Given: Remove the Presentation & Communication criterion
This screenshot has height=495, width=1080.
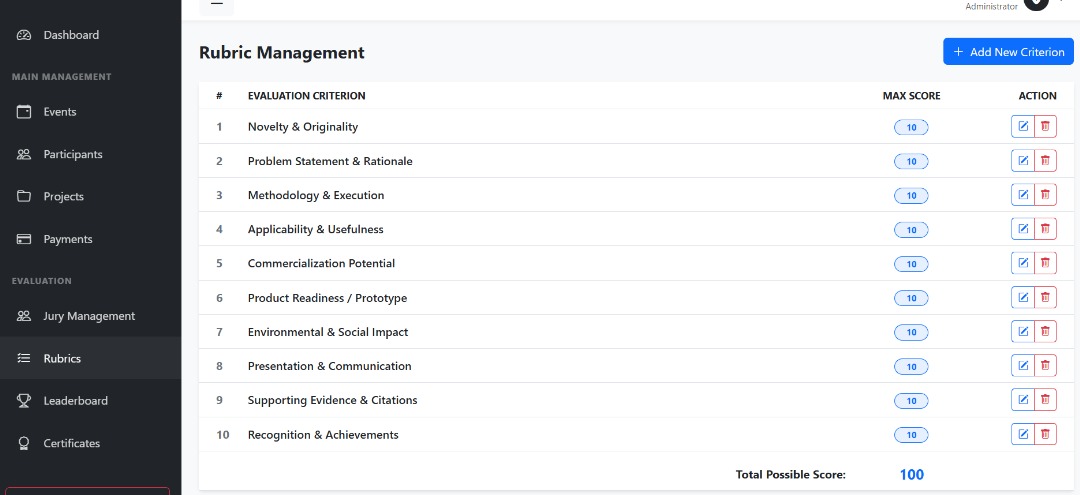Looking at the screenshot, I should (1045, 366).
